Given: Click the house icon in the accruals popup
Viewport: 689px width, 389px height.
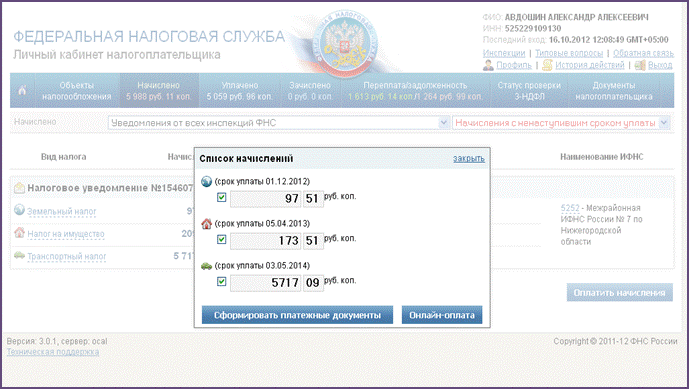Looking at the screenshot, I should coord(206,224).
